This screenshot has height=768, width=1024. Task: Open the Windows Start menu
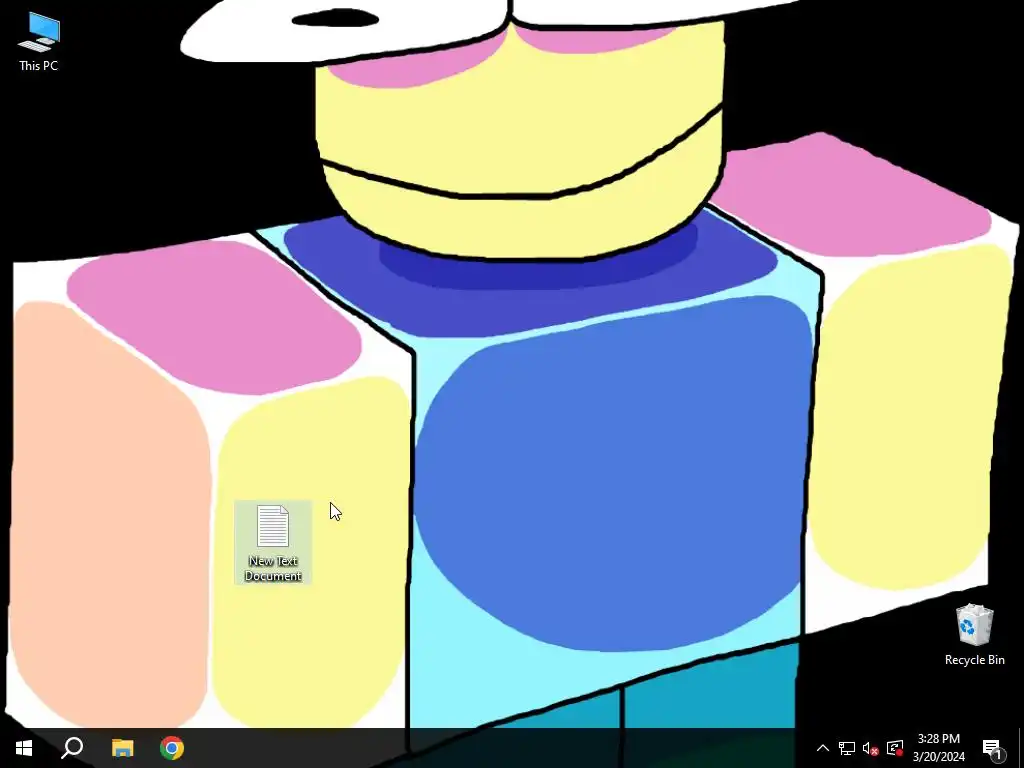point(24,748)
